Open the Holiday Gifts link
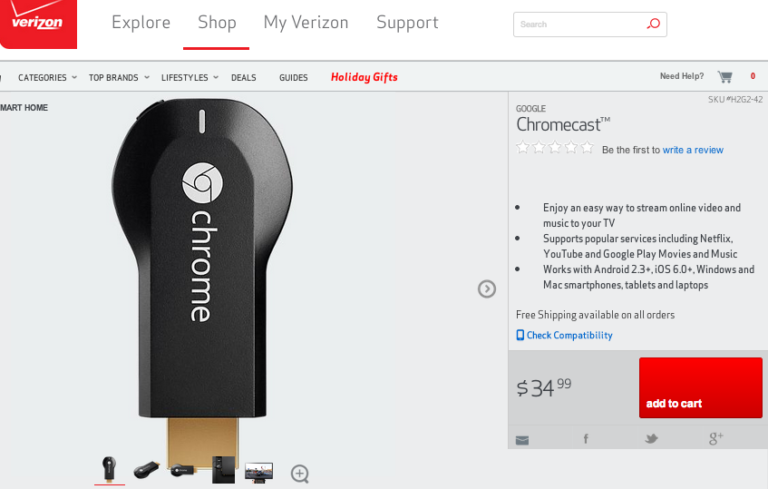The height and width of the screenshot is (489, 768). [364, 77]
